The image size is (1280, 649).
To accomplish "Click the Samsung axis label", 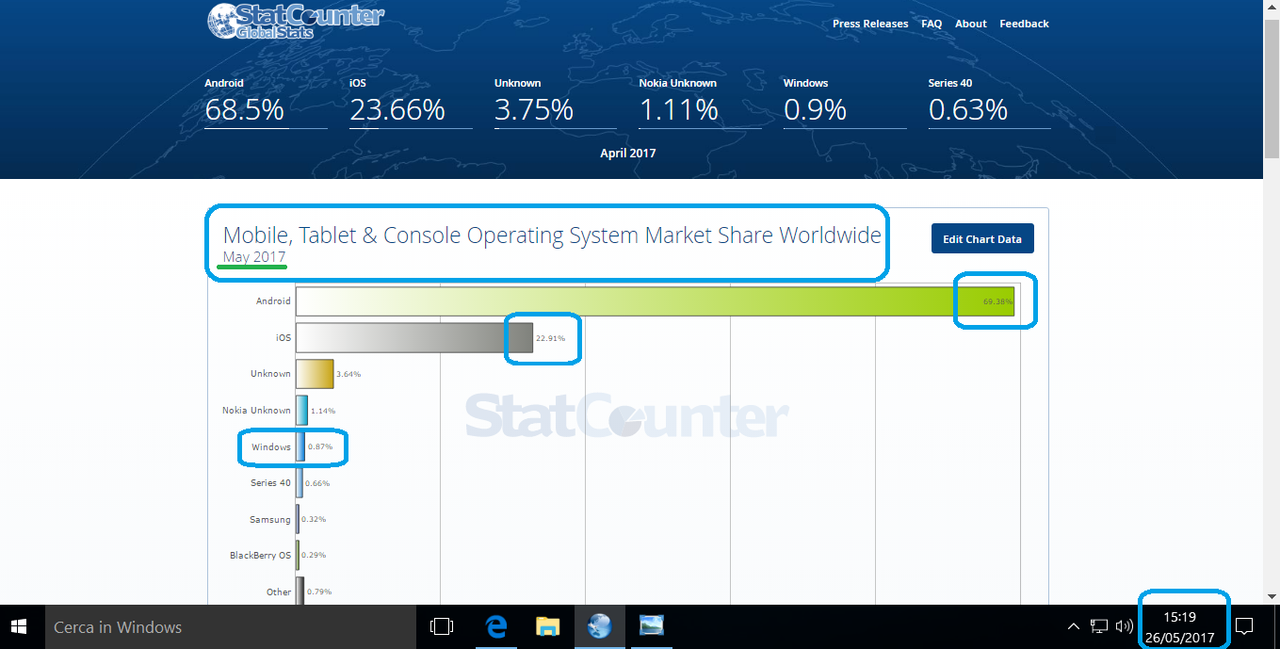I will point(270,520).
